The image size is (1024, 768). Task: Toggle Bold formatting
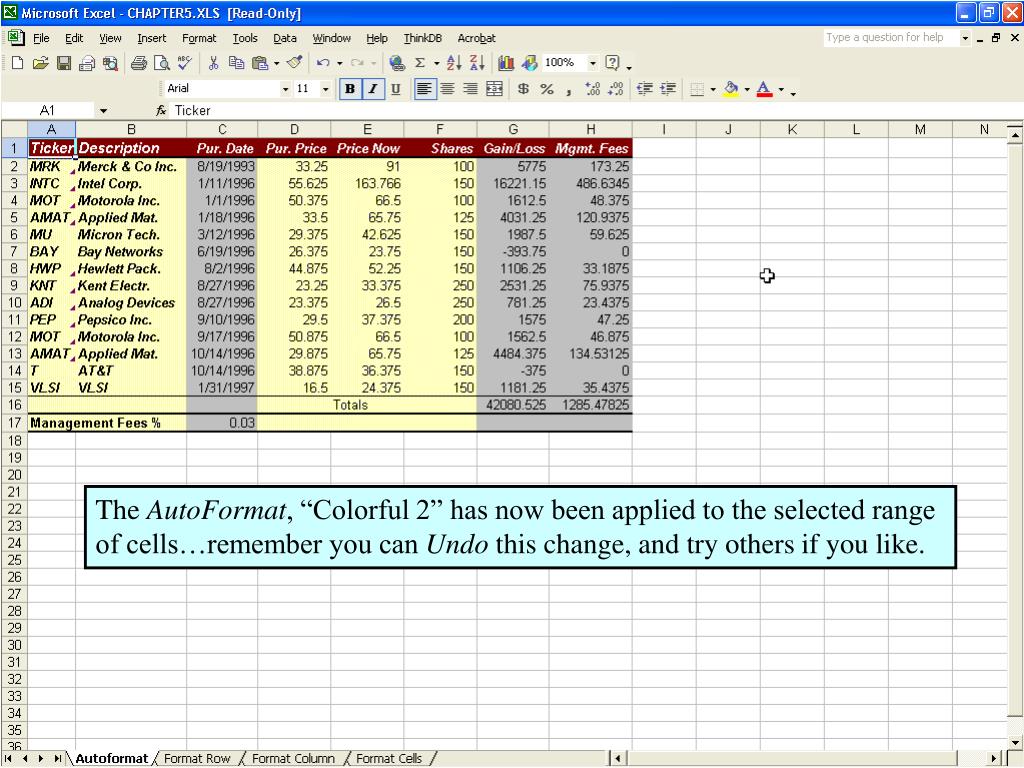pyautogui.click(x=350, y=89)
